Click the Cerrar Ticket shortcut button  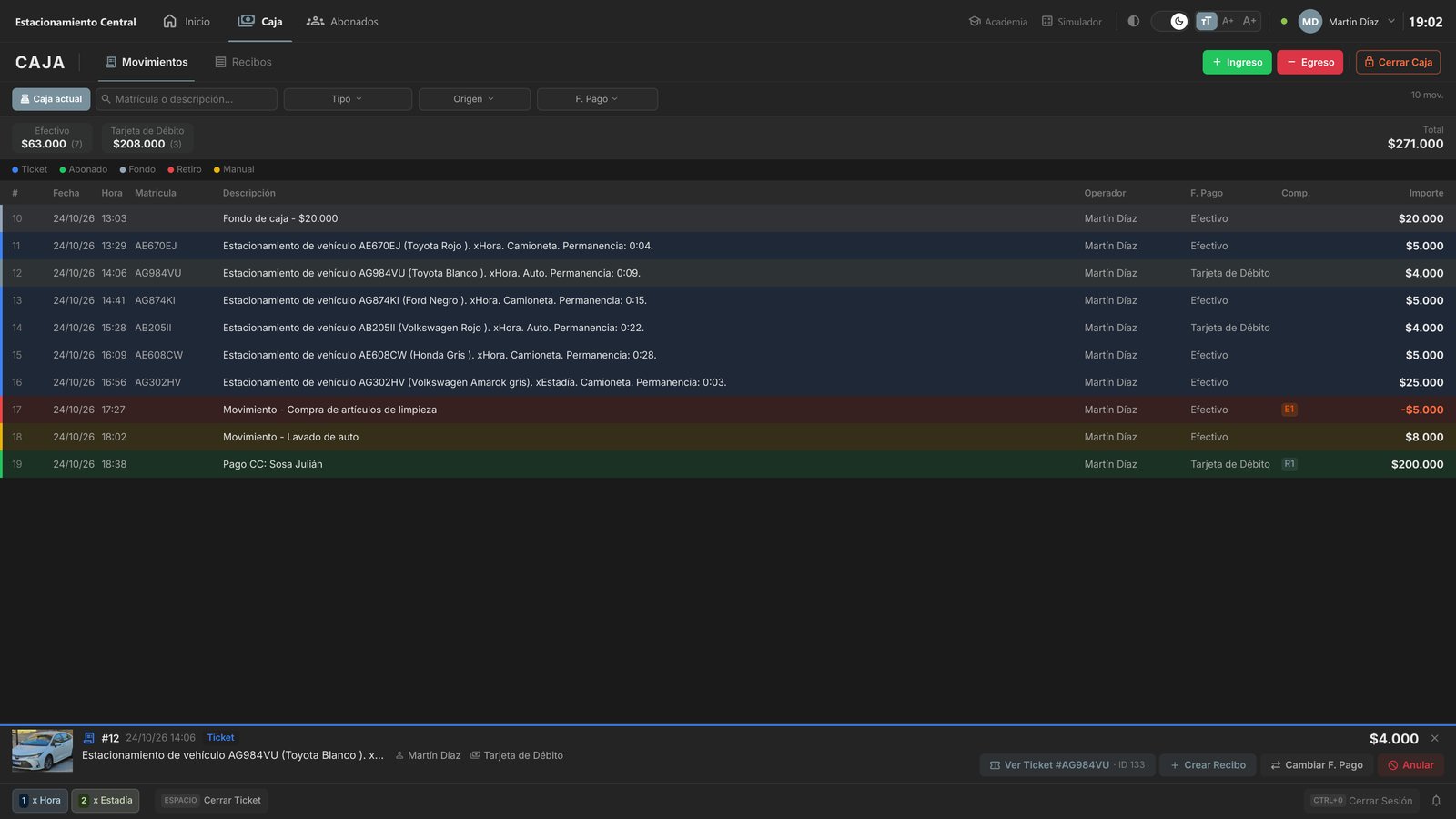(212, 801)
